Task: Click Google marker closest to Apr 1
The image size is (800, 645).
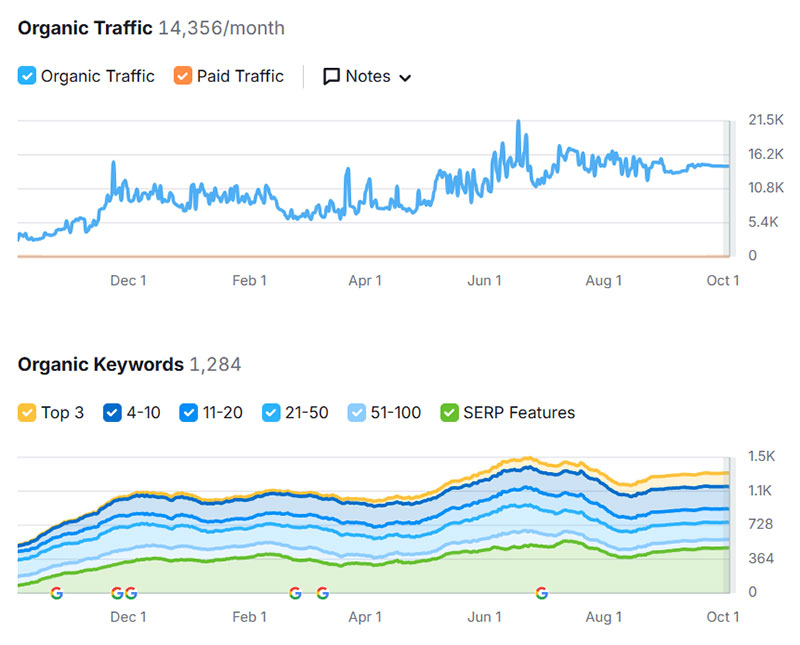Action: (x=322, y=593)
